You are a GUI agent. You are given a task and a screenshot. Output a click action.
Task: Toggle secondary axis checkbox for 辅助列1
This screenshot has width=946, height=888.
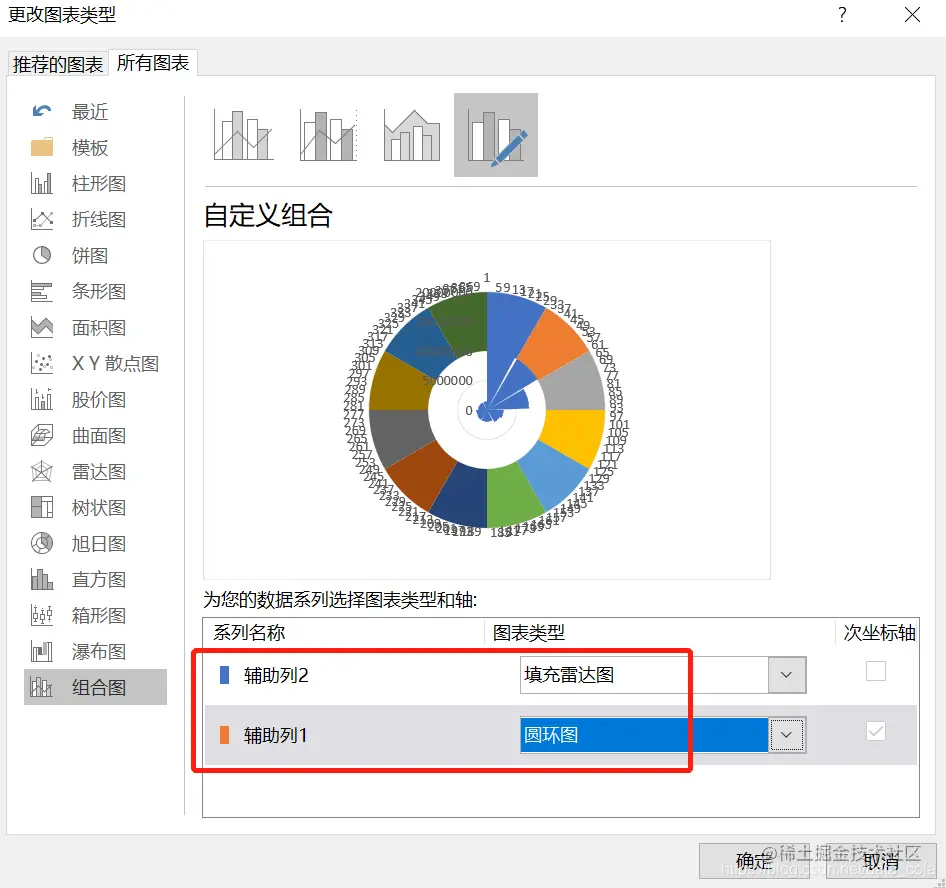(x=875, y=731)
